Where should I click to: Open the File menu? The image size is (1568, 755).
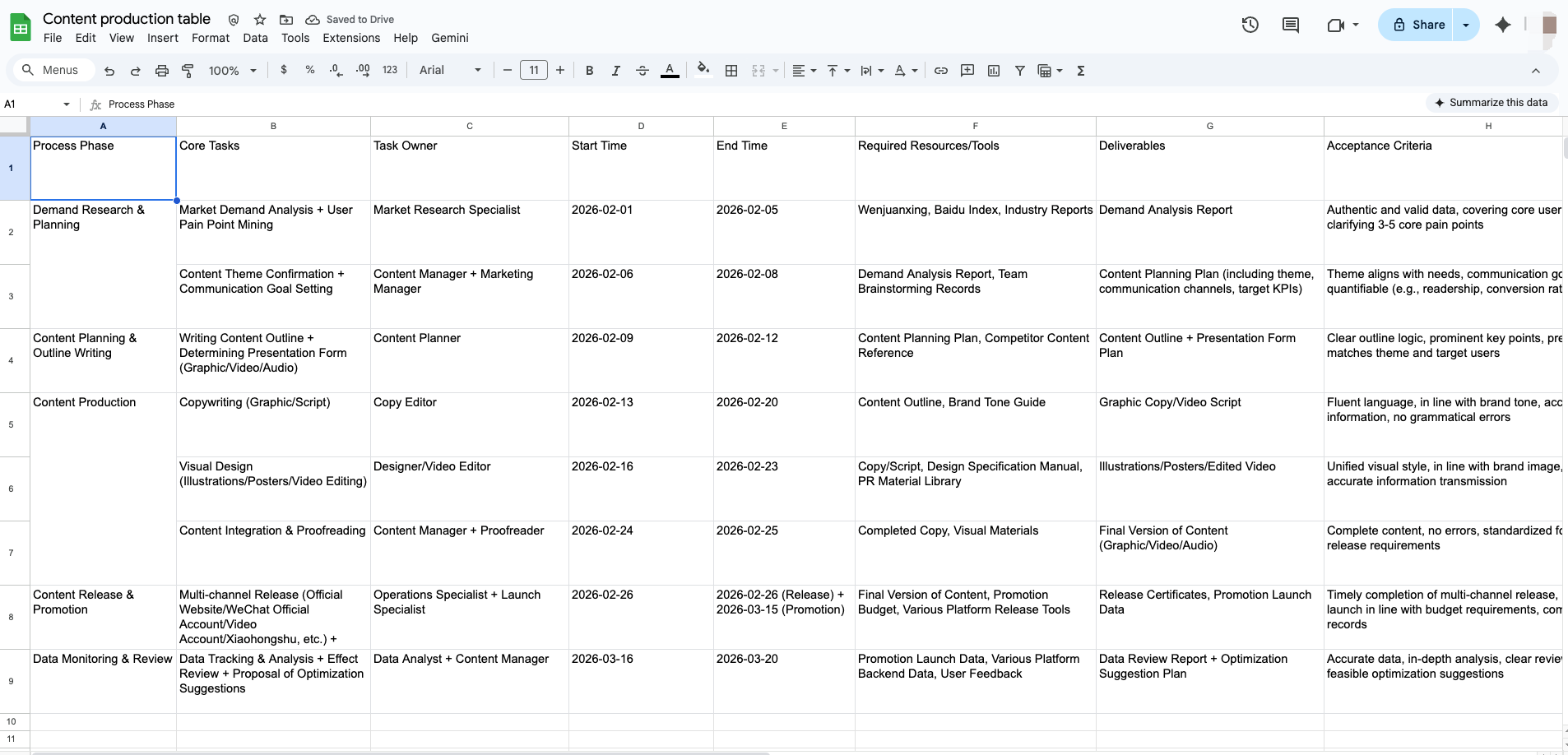click(x=53, y=38)
